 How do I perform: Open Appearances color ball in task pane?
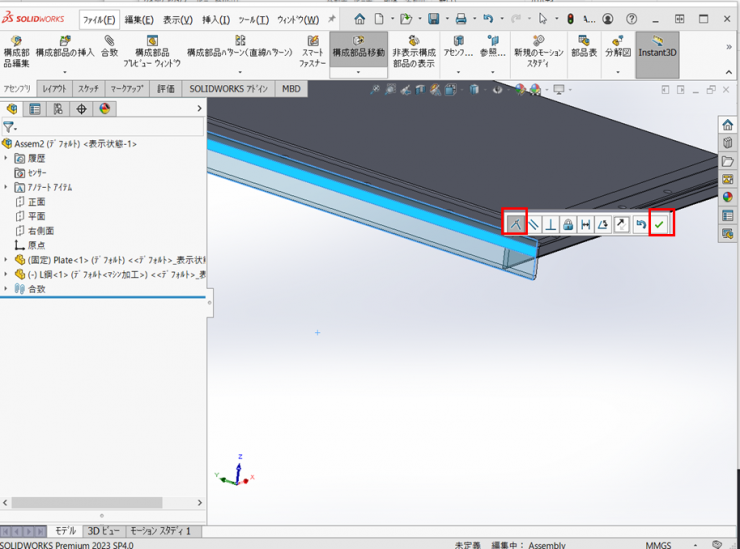(x=728, y=197)
